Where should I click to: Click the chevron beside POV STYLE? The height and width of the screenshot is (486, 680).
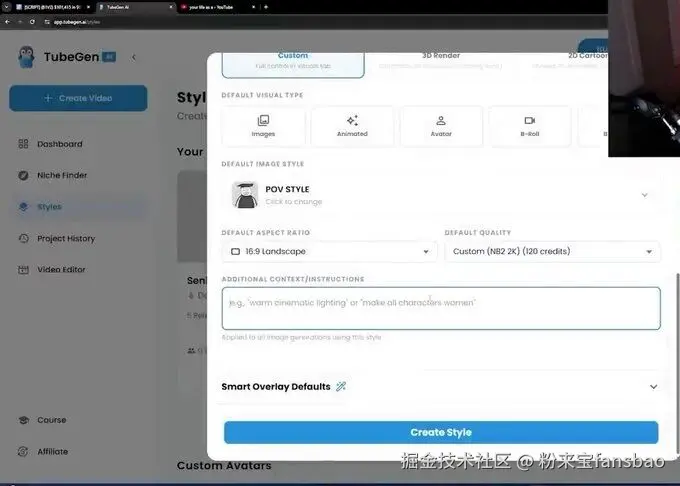pos(644,195)
